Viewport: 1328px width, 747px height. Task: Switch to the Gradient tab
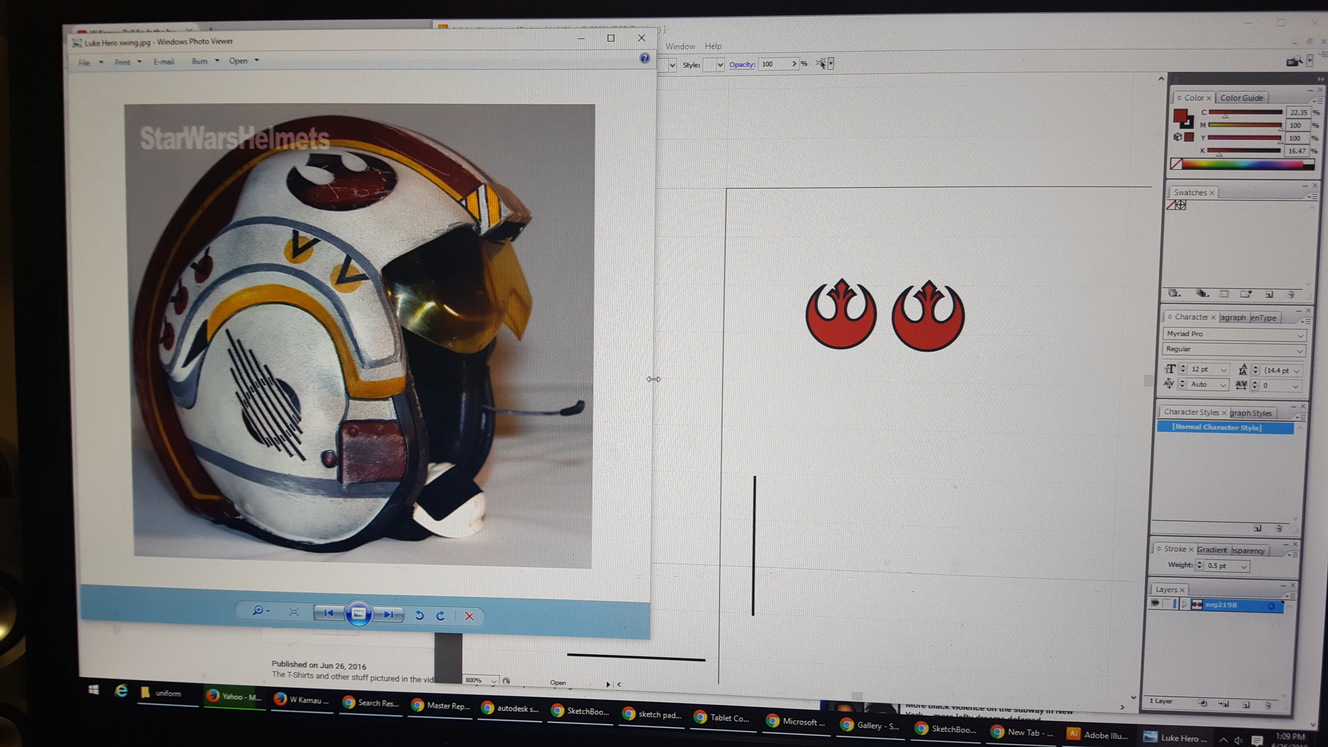pyautogui.click(x=1212, y=550)
